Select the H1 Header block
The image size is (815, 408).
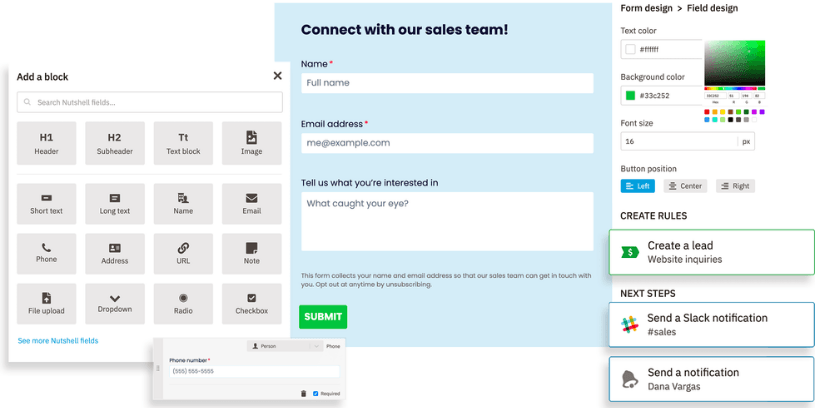point(47,143)
